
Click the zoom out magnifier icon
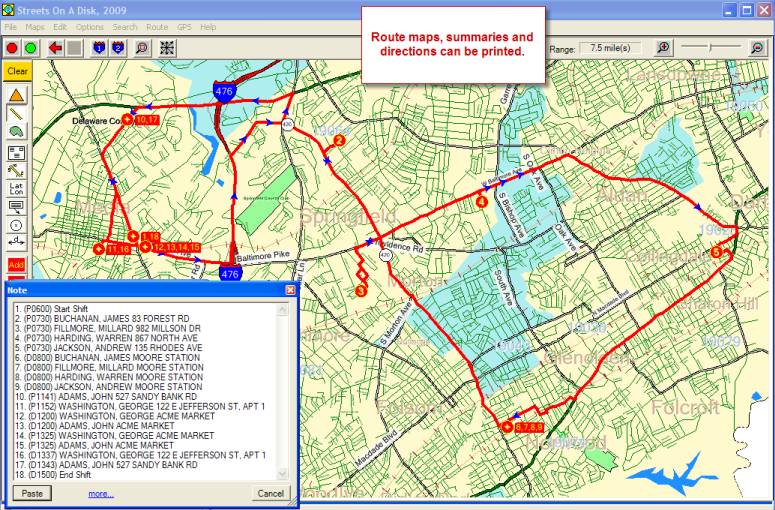click(757, 48)
